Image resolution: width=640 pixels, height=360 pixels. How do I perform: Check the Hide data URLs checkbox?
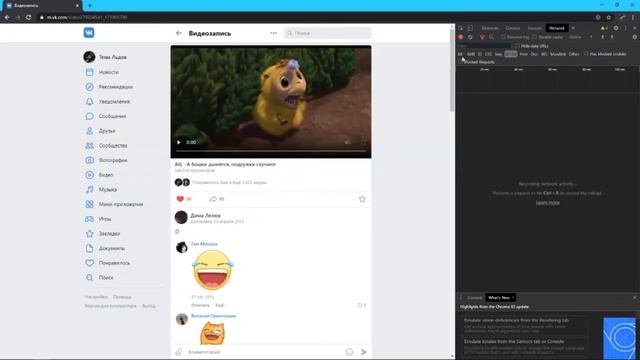pyautogui.click(x=517, y=46)
